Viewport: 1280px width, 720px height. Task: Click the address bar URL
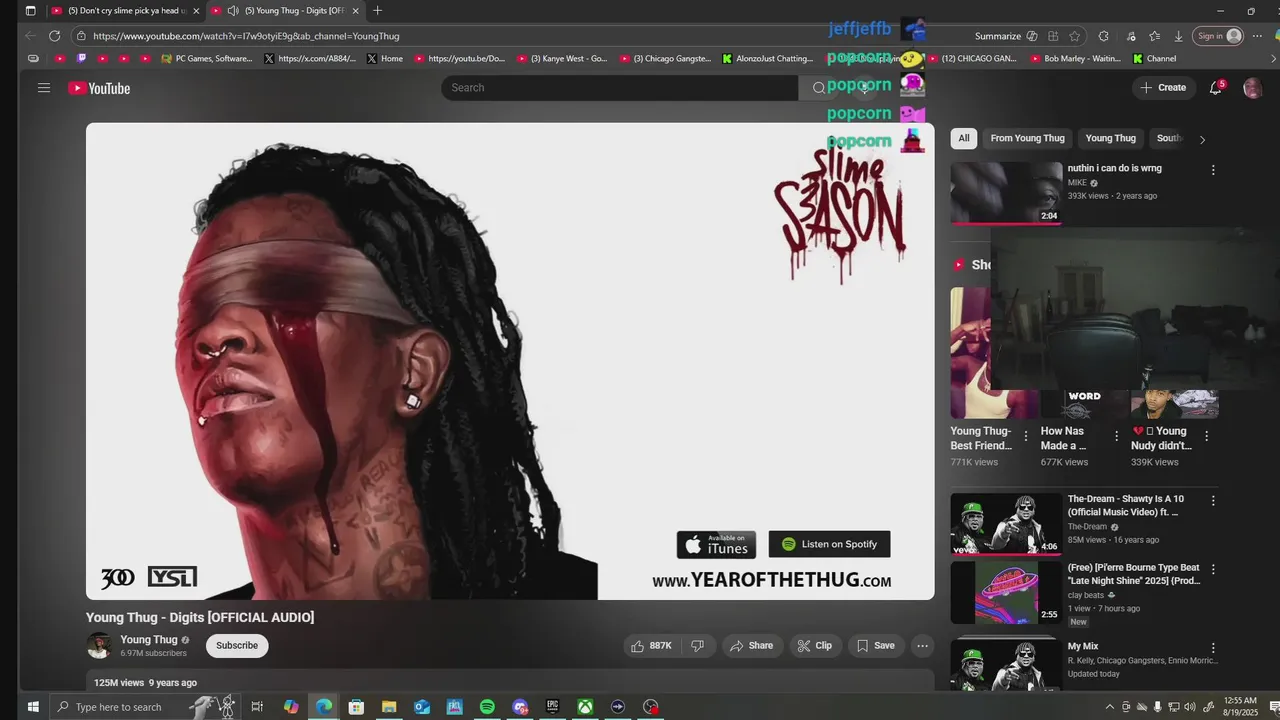pyautogui.click(x=246, y=36)
